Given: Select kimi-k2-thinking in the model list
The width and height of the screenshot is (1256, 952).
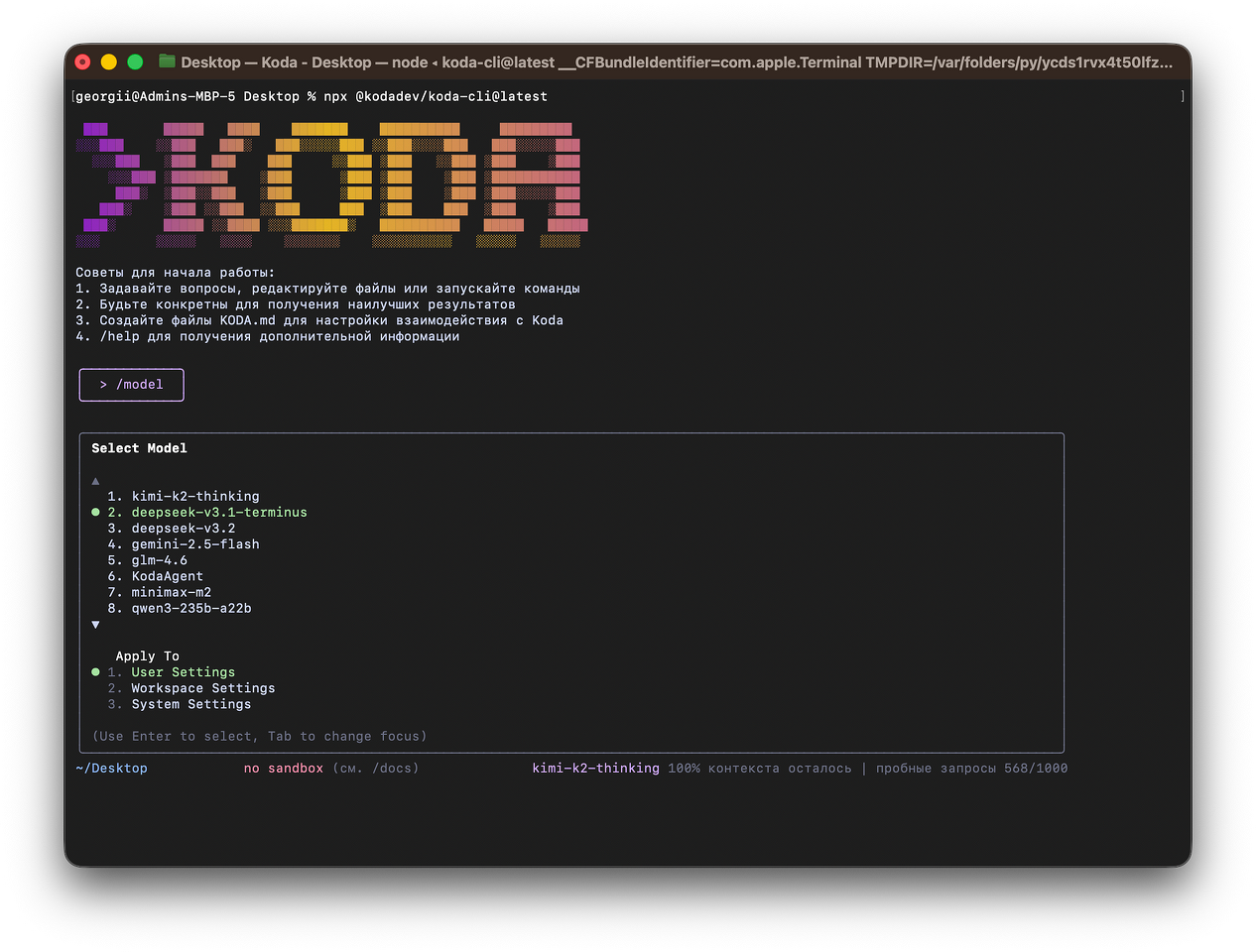Looking at the screenshot, I should (x=194, y=497).
